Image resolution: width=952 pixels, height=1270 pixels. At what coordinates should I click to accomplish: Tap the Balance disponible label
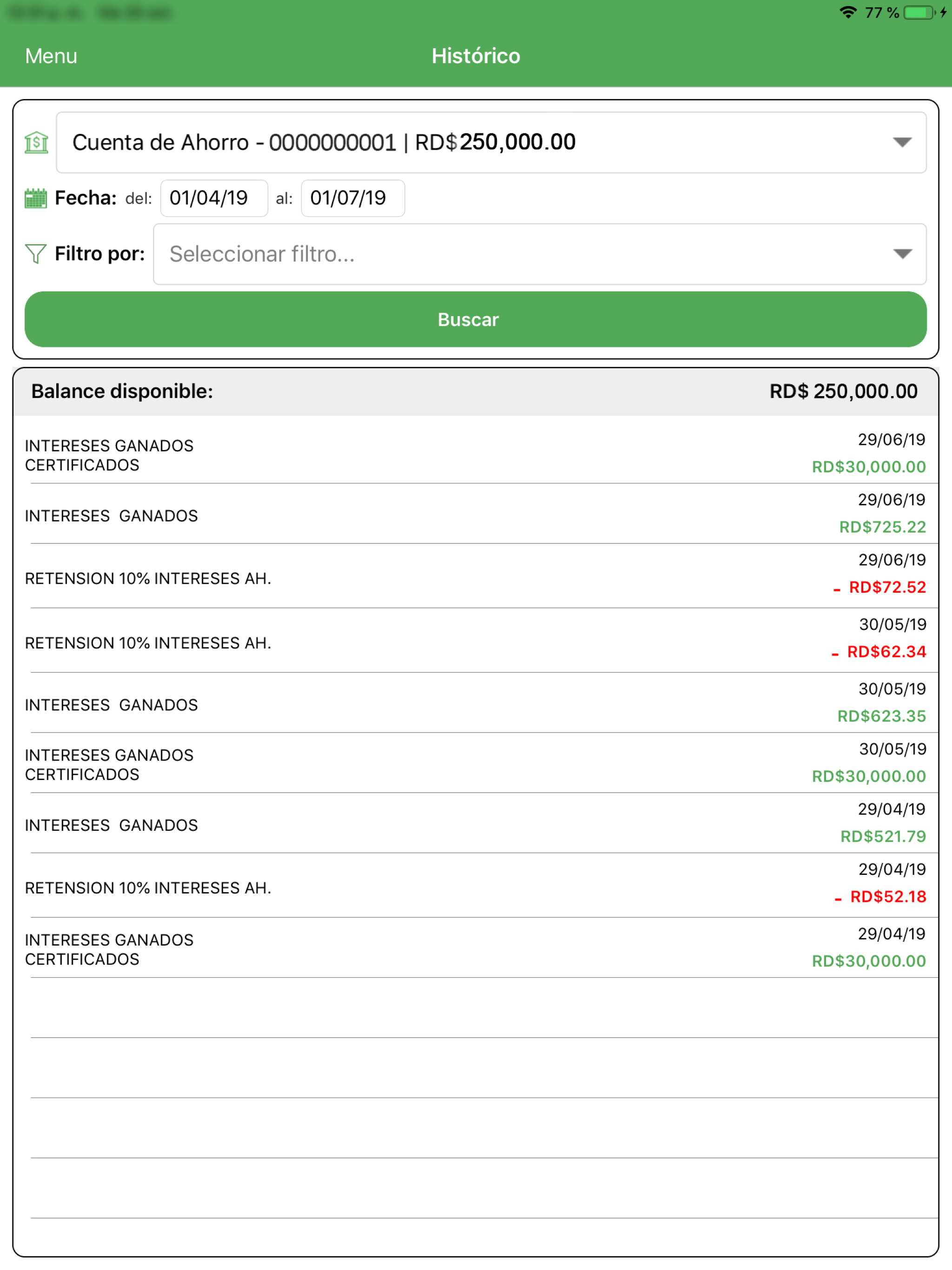point(122,391)
